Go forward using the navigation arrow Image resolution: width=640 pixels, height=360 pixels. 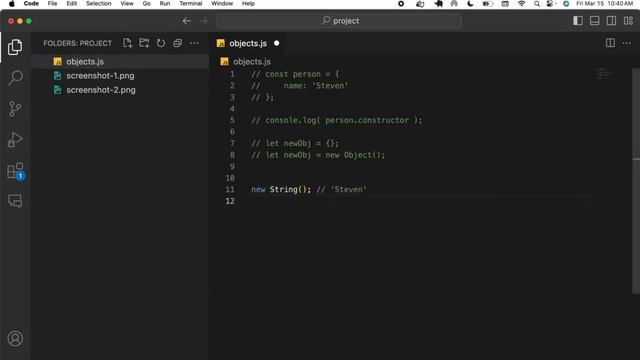[204, 21]
